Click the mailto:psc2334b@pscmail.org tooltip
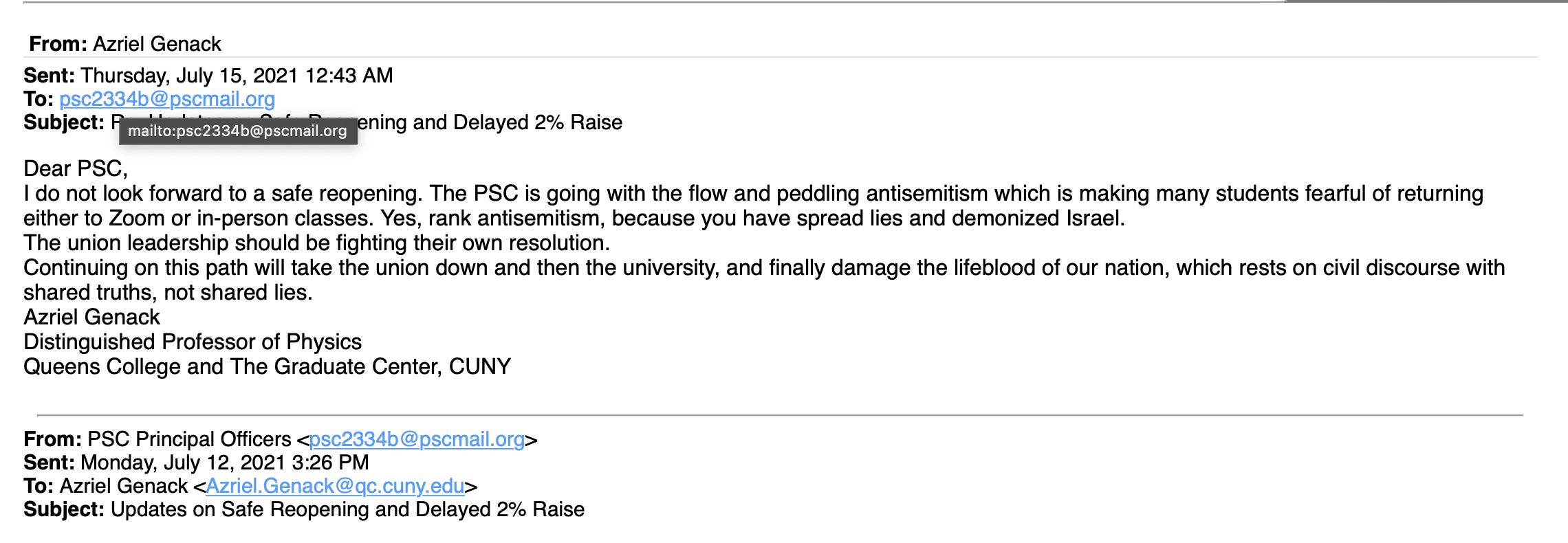 (x=238, y=131)
